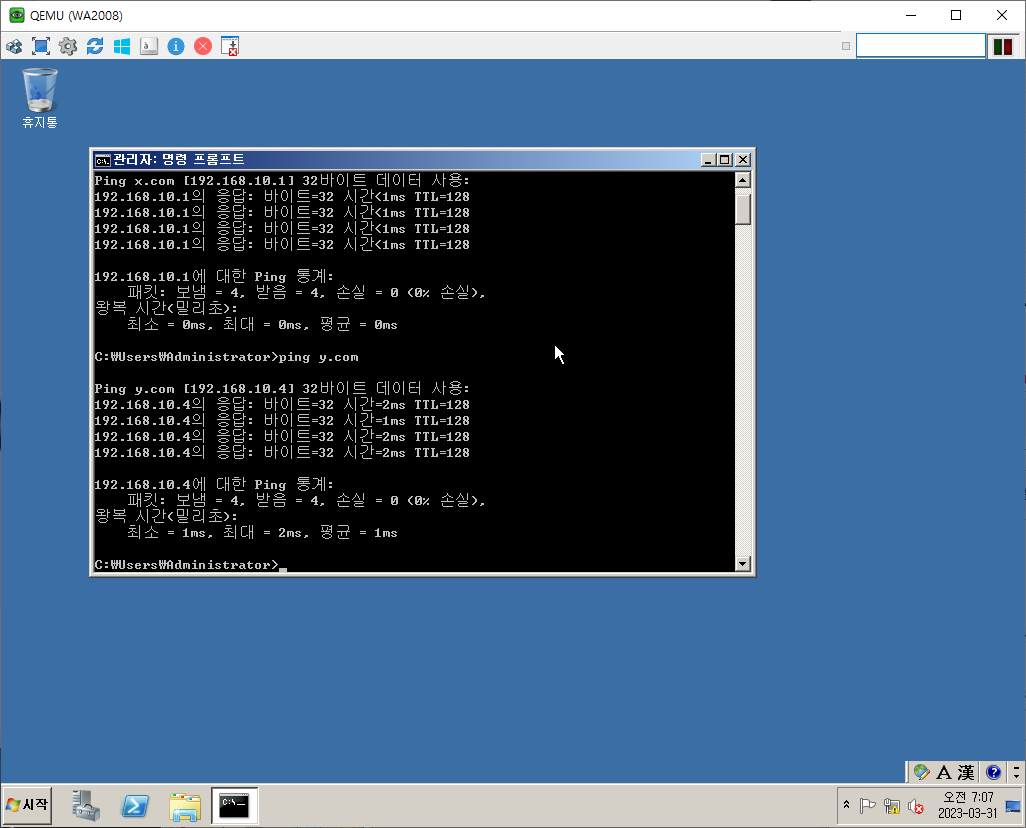Open the keyboard key 'à' toolbar icon
The width and height of the screenshot is (1026, 828).
149,46
